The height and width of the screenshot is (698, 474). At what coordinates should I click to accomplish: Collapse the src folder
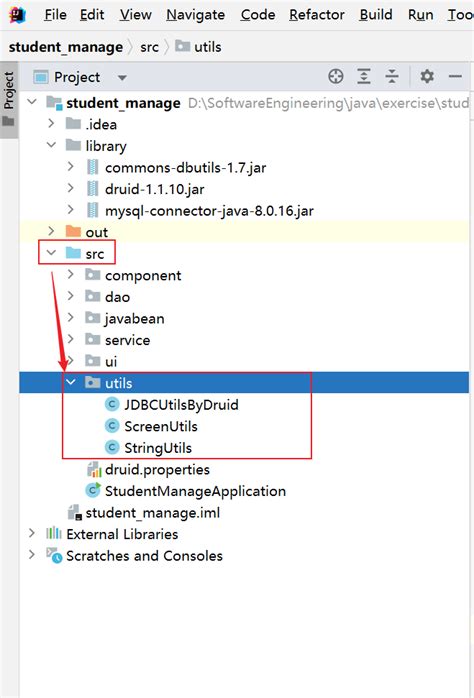(x=51, y=253)
